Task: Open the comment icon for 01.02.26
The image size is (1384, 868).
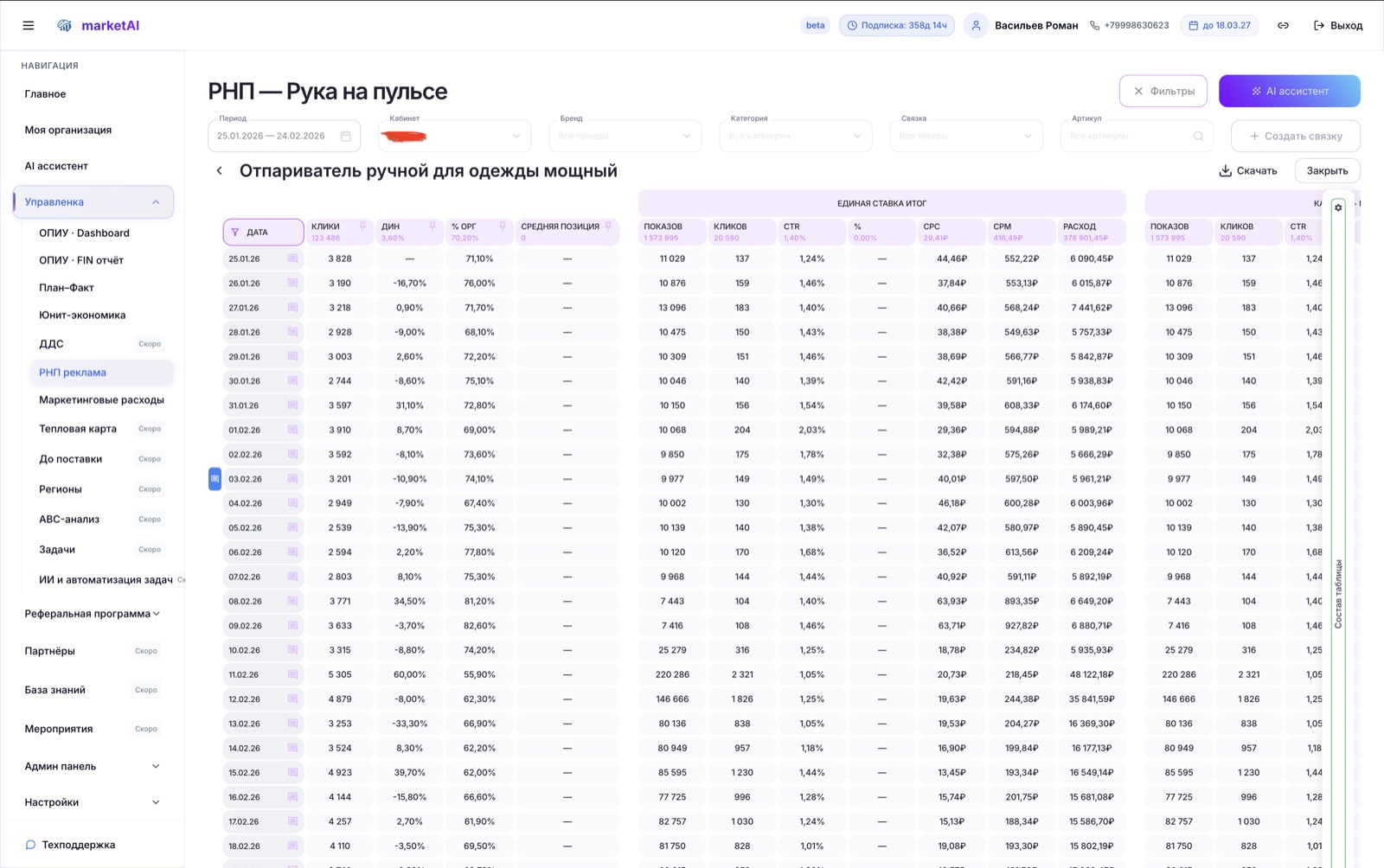Action: (x=293, y=430)
